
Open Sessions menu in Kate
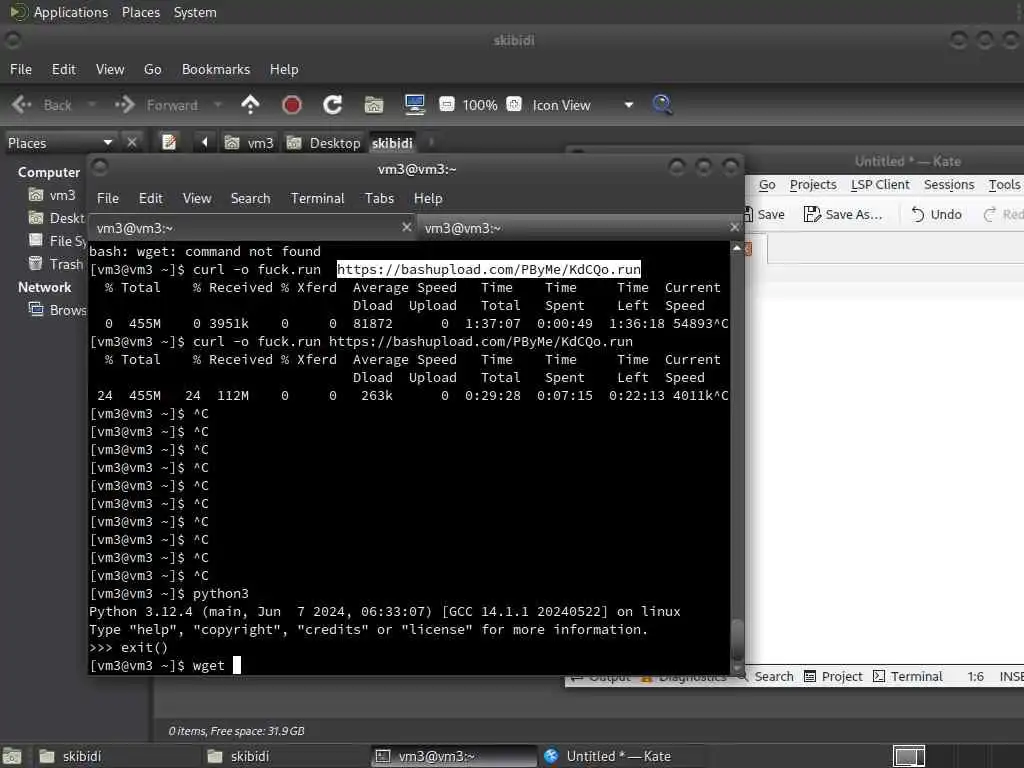(x=949, y=185)
